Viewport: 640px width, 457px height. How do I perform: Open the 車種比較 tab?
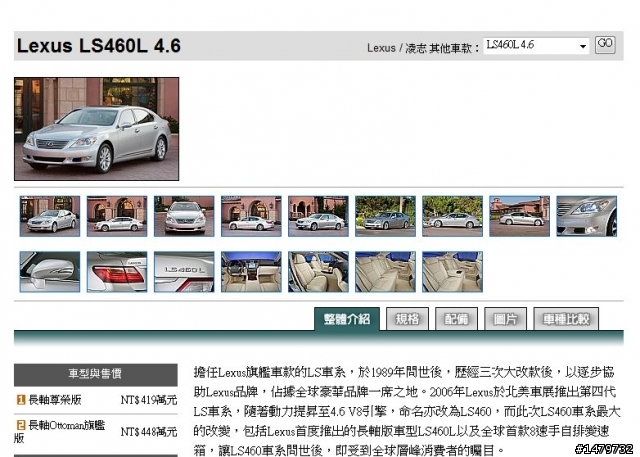click(566, 319)
